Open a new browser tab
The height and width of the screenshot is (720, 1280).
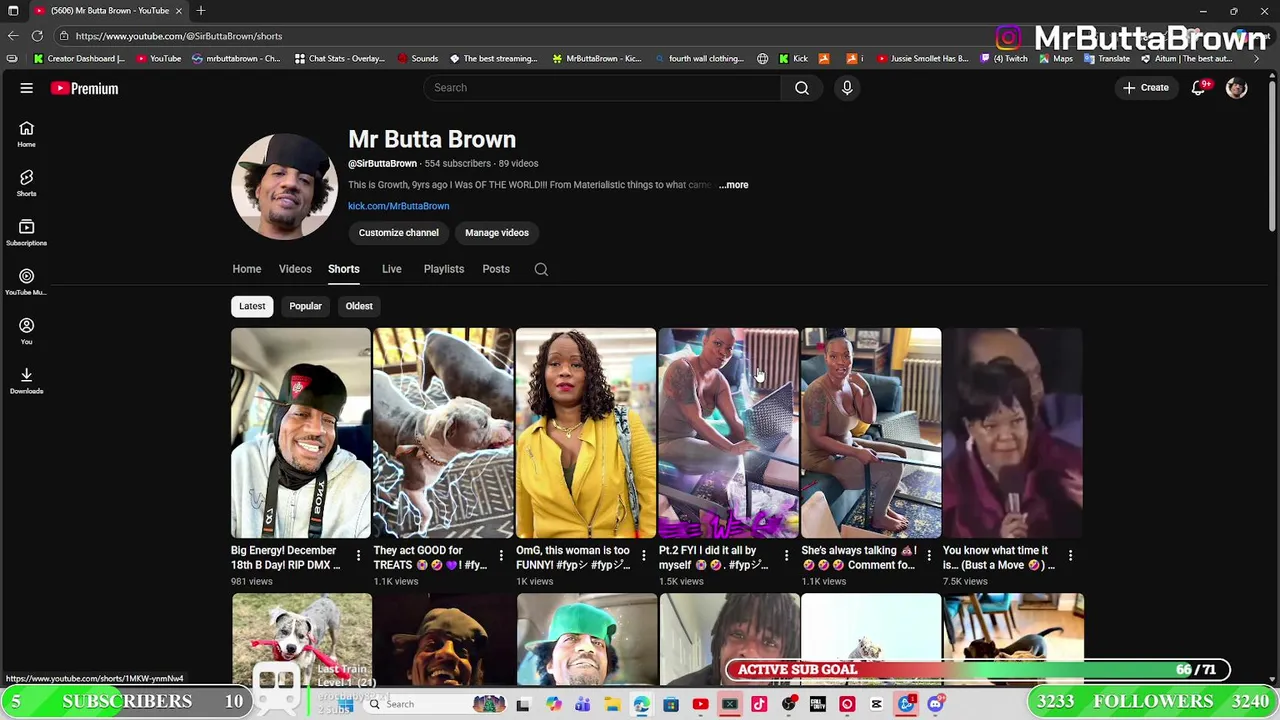tap(201, 10)
